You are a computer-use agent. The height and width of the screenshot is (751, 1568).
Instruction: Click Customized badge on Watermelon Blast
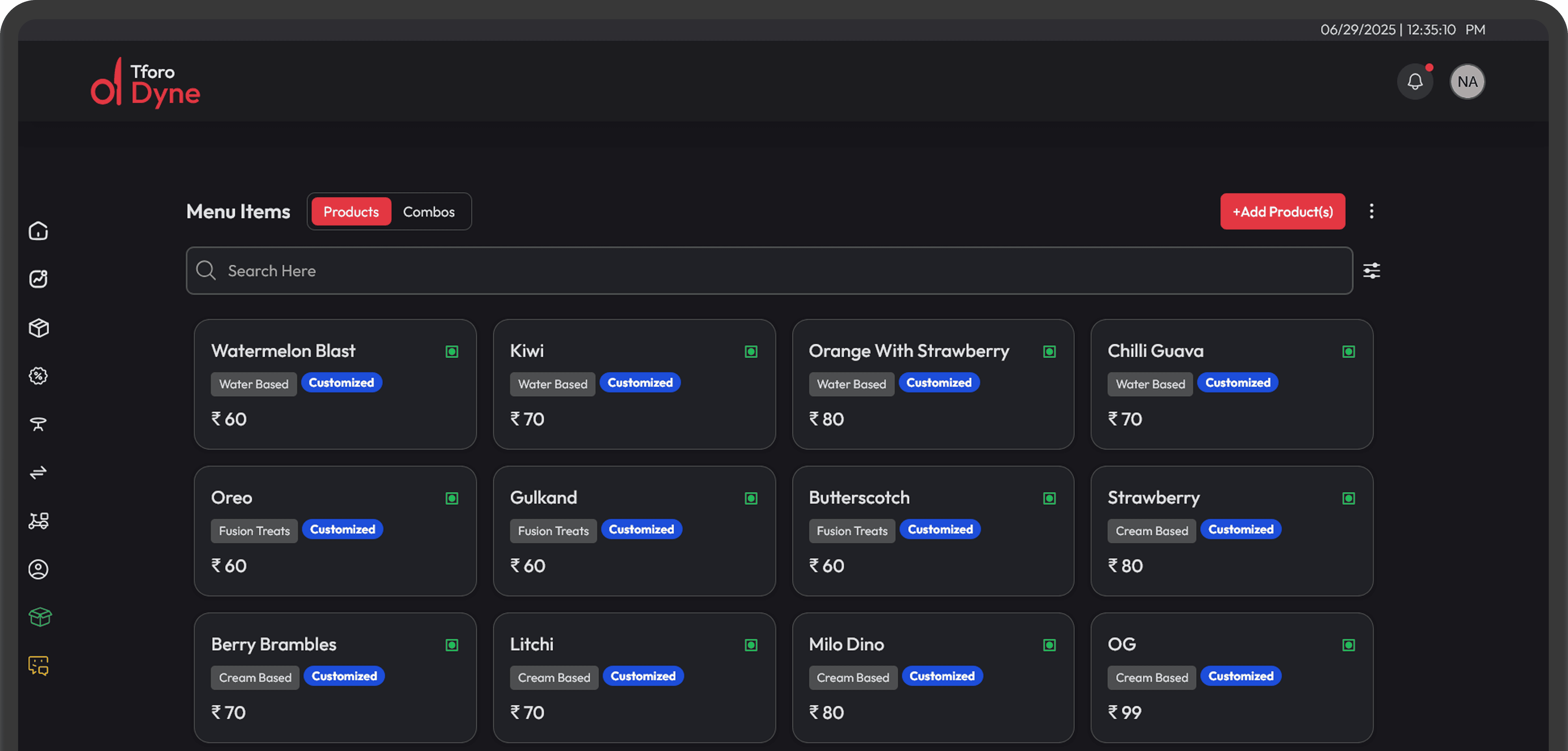coord(341,383)
